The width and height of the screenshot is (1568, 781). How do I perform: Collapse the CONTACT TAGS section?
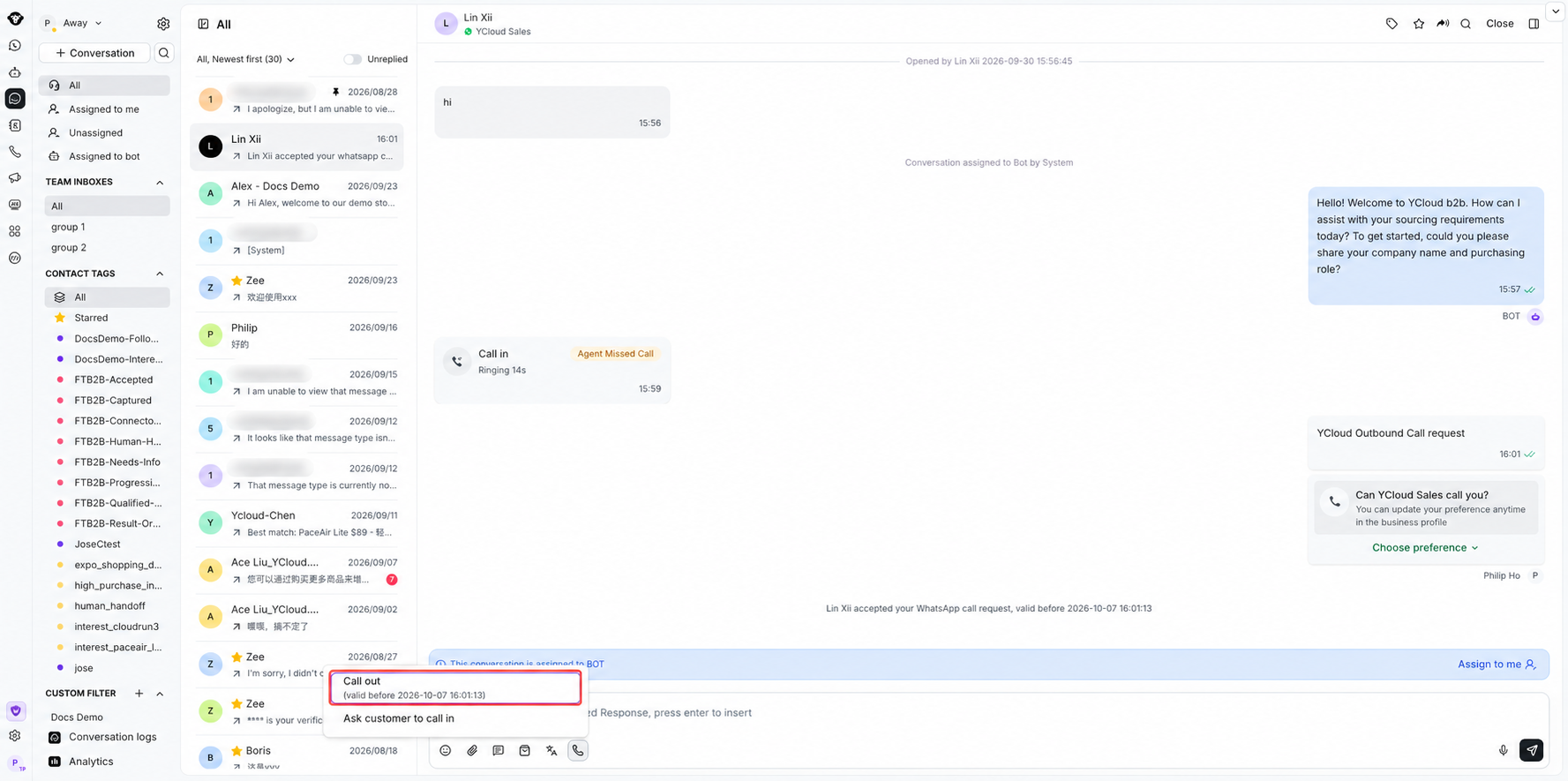(160, 274)
